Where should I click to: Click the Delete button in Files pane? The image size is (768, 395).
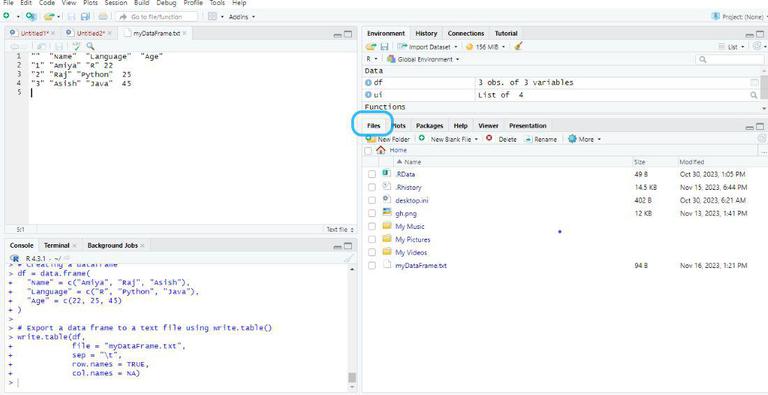[501, 139]
